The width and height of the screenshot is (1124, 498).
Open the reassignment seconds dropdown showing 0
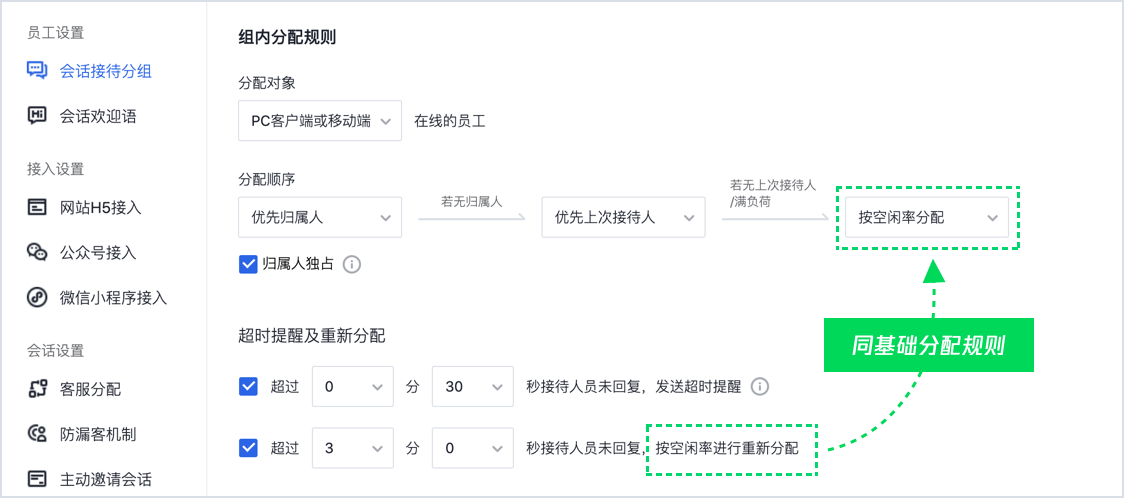pos(473,449)
